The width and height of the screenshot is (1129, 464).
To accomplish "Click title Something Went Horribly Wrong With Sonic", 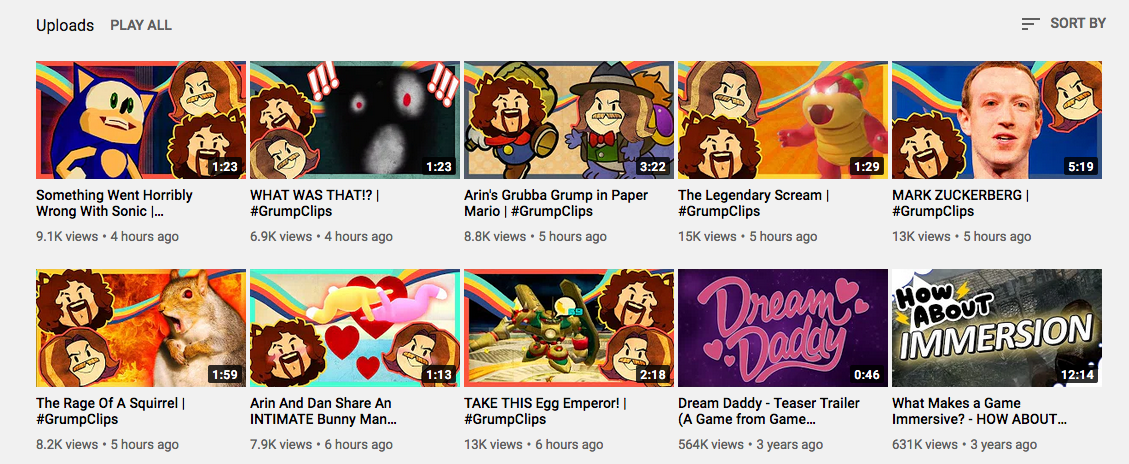I will [114, 203].
